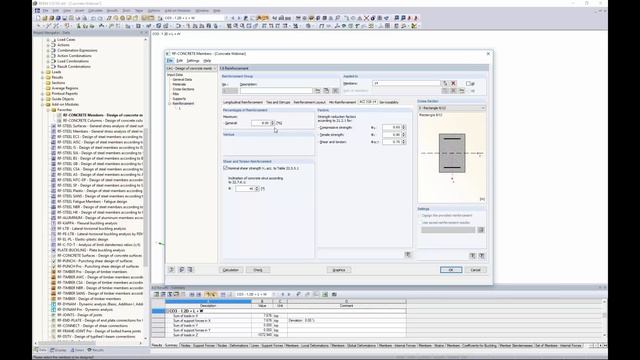This screenshot has width=640, height=360.
Task: Click the RF-PLATE-BUCKLING module icon in the navigator
Action: [x=53, y=250]
